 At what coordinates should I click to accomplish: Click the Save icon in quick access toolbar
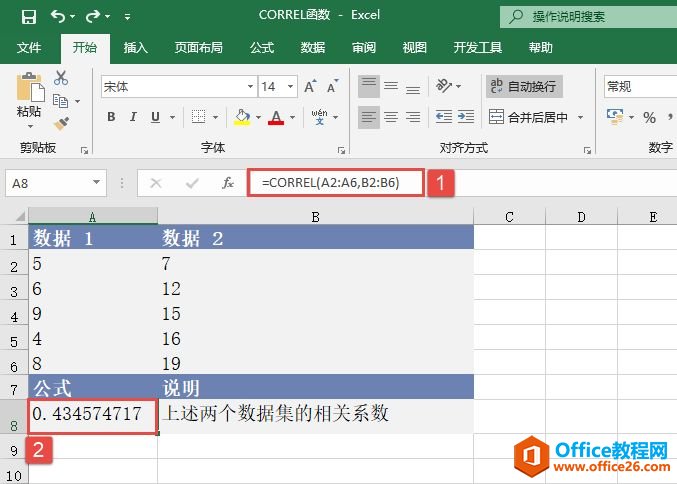click(29, 17)
